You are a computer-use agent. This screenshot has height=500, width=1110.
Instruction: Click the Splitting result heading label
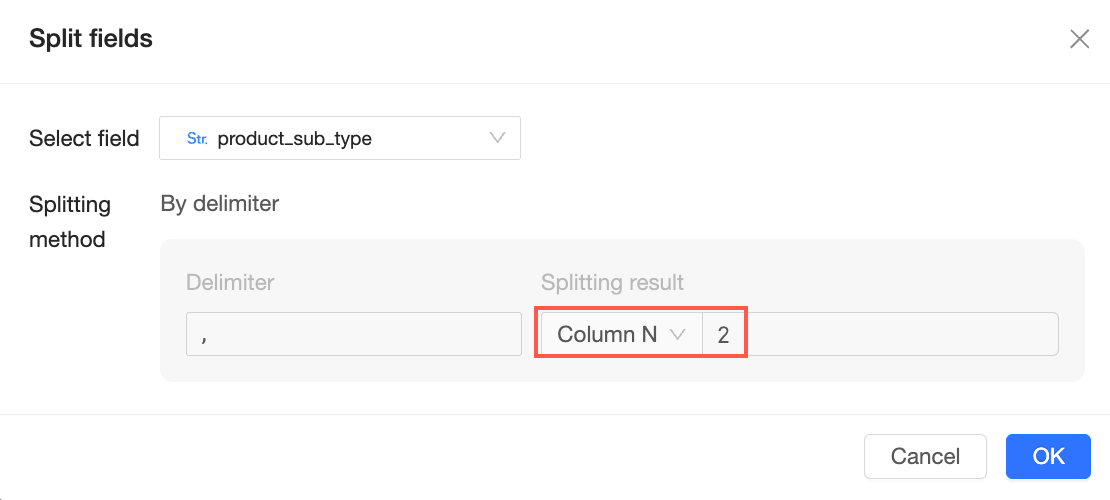tap(612, 282)
